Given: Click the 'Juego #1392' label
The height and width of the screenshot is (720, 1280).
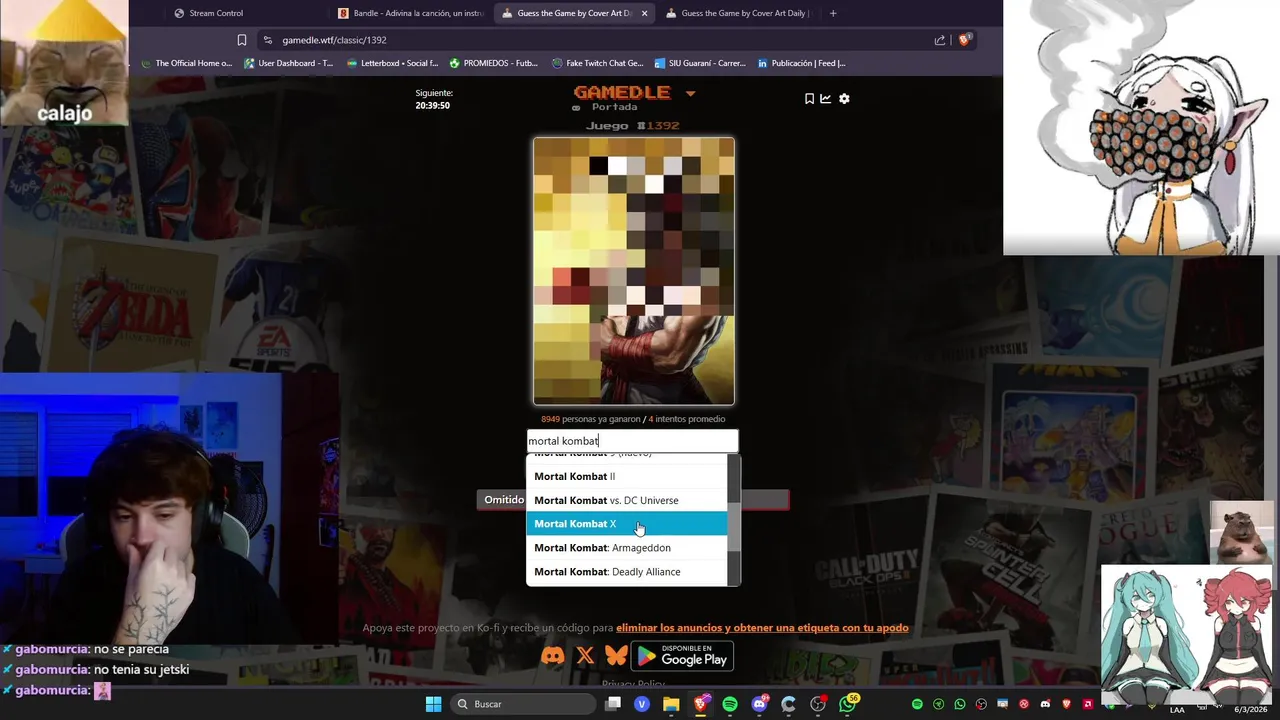Looking at the screenshot, I should pos(633,126).
